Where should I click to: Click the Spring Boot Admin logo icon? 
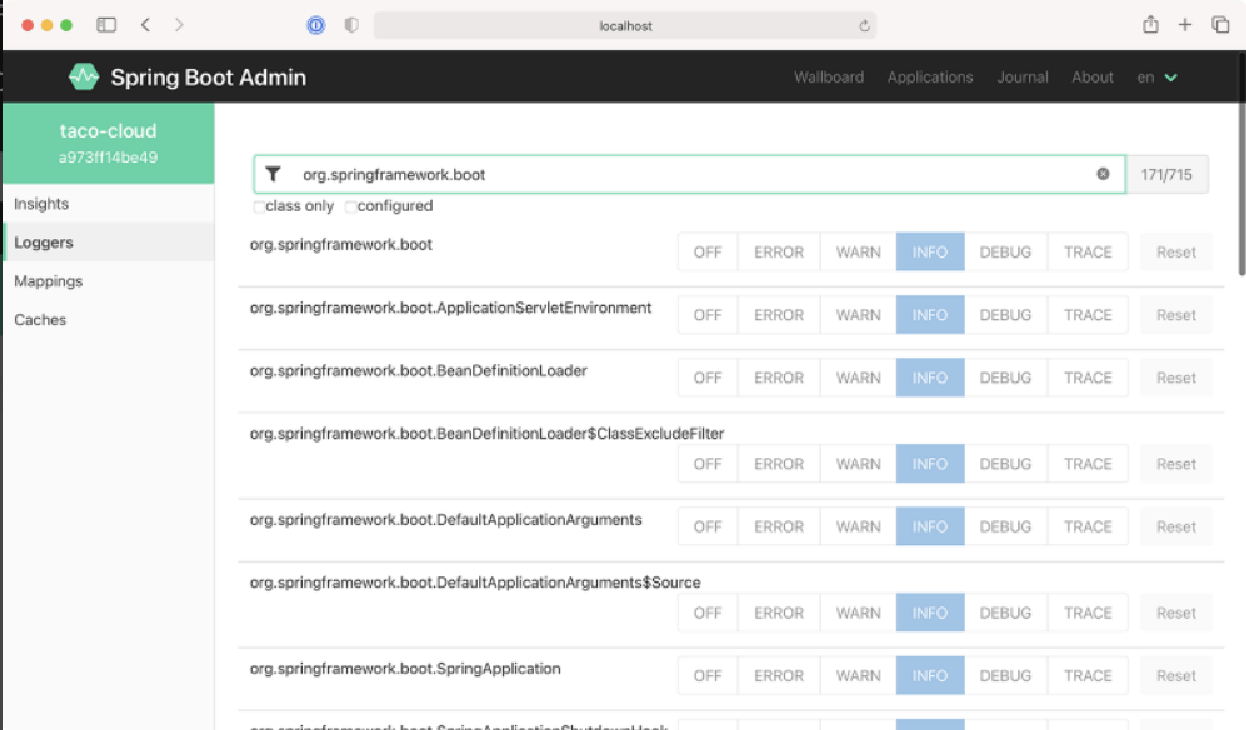[84, 77]
